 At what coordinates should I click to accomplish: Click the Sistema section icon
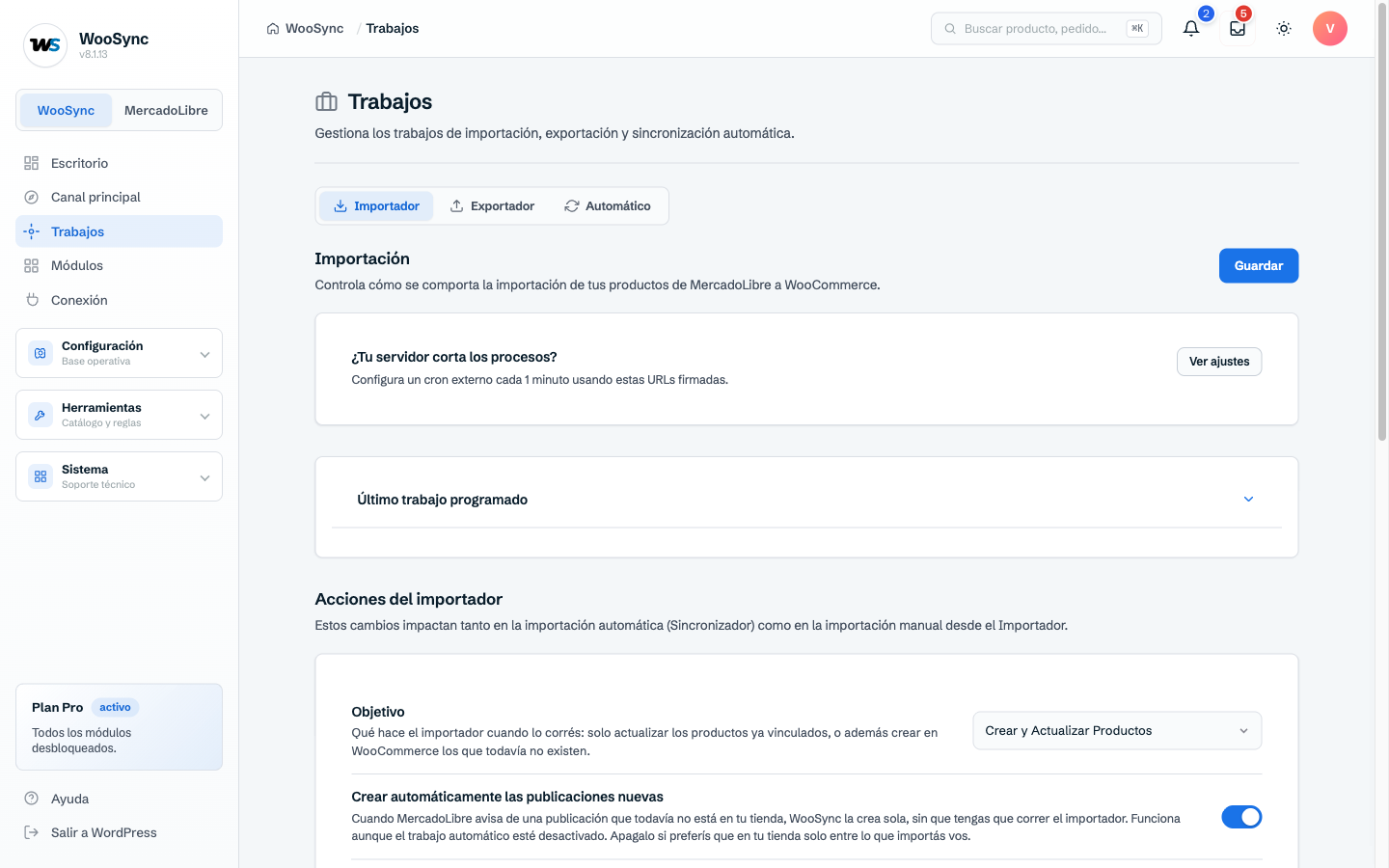click(41, 476)
